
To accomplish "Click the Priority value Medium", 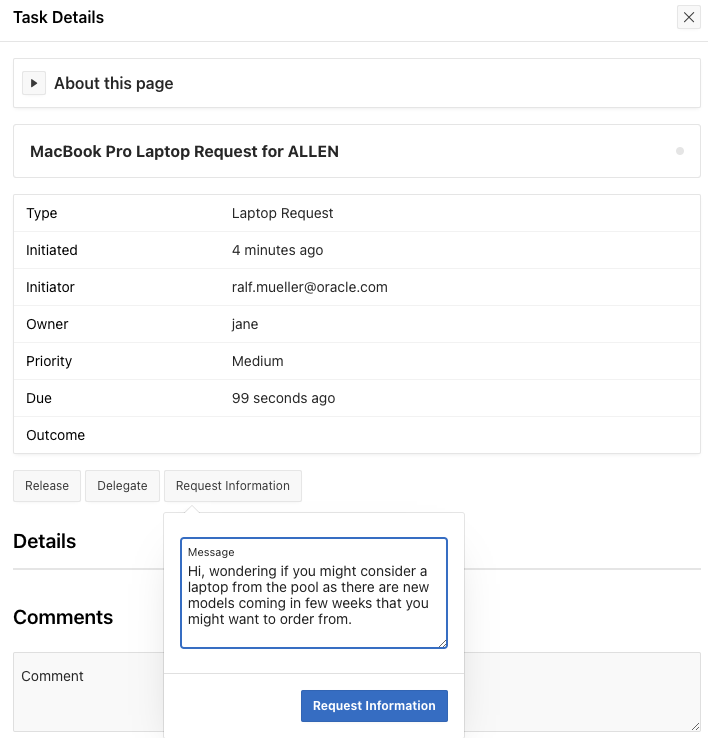I will point(257,361).
